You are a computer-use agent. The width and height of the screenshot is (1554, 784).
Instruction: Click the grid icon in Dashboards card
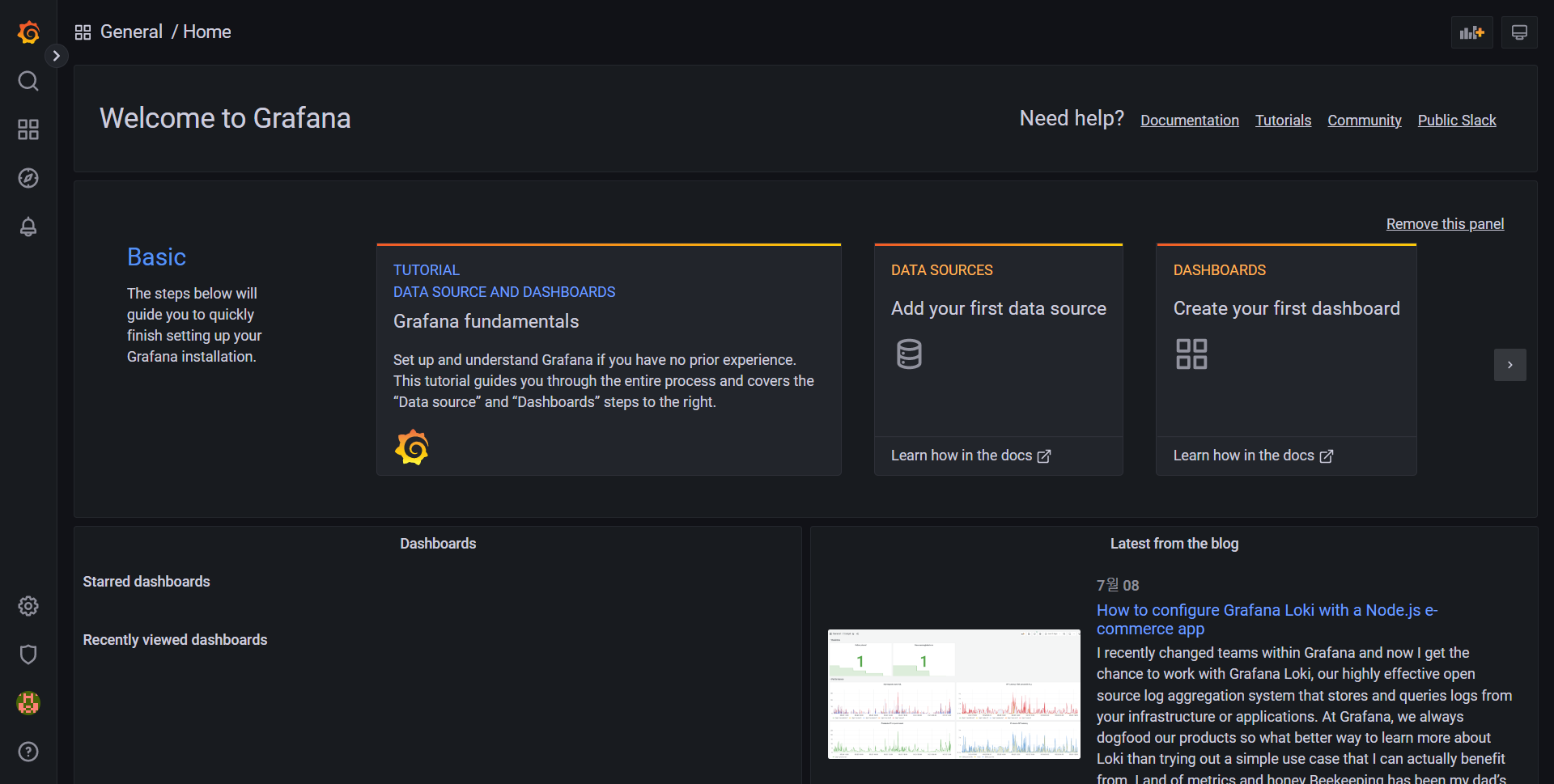point(1191,354)
